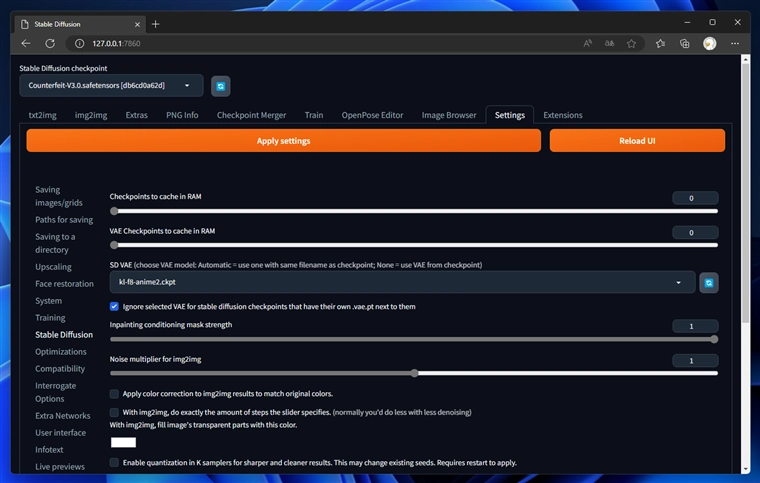760x483 pixels.
Task: Open the Extensions tab
Action: tap(563, 115)
